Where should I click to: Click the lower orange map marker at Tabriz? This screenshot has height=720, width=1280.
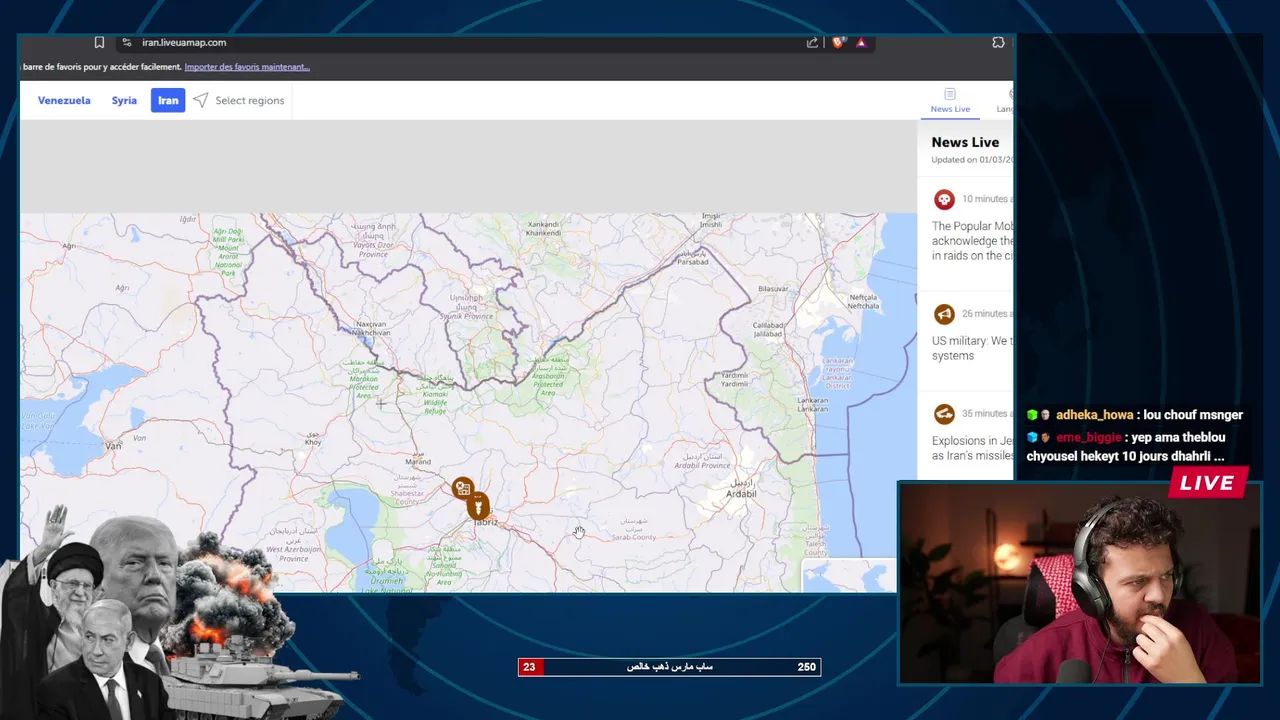click(x=478, y=507)
